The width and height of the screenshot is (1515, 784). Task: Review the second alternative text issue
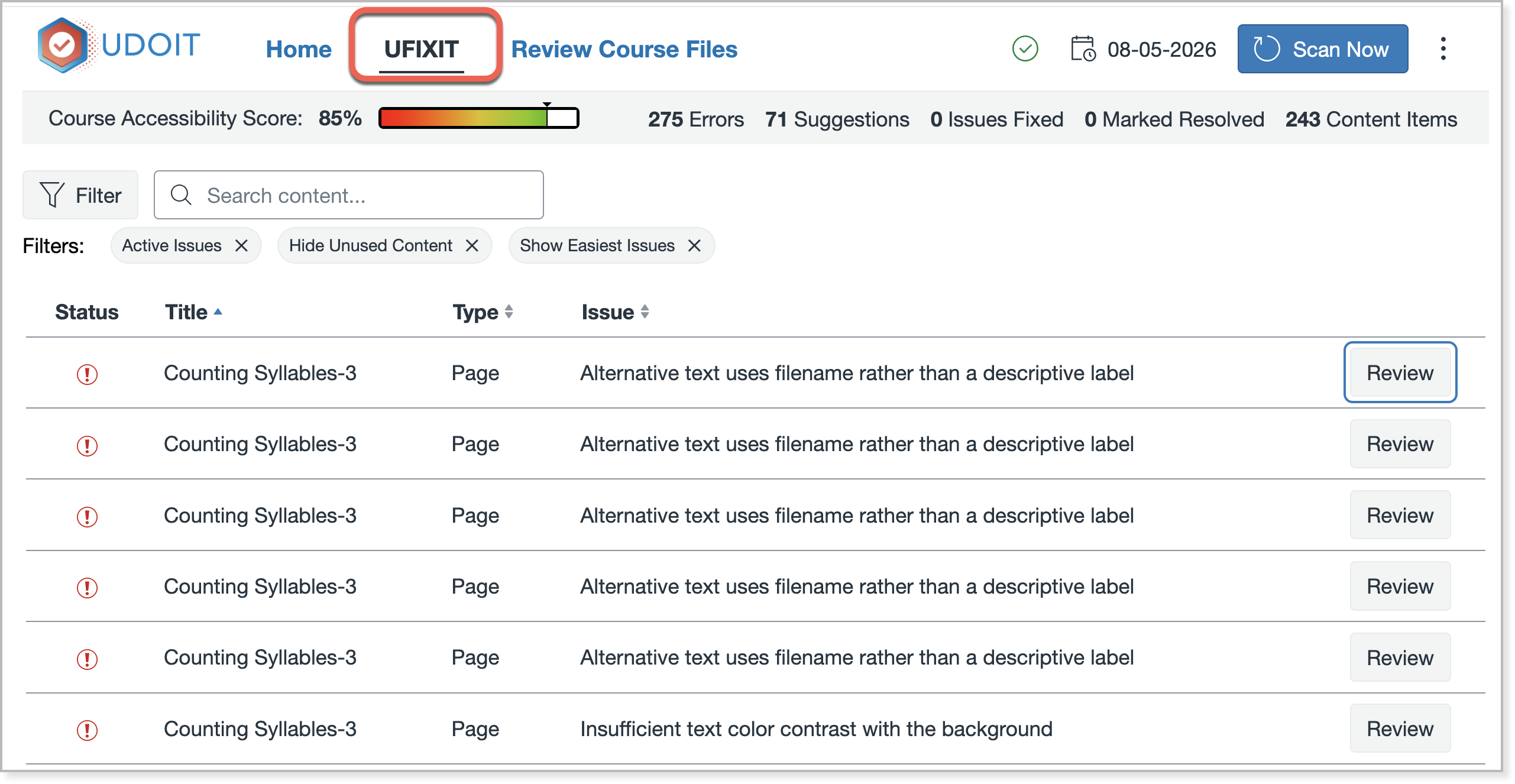point(1400,444)
